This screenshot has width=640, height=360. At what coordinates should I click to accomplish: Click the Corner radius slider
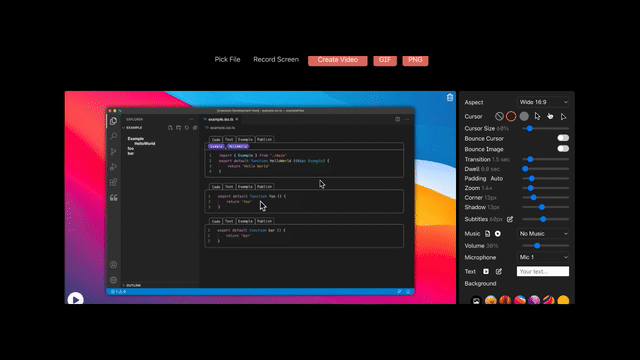pyautogui.click(x=546, y=198)
